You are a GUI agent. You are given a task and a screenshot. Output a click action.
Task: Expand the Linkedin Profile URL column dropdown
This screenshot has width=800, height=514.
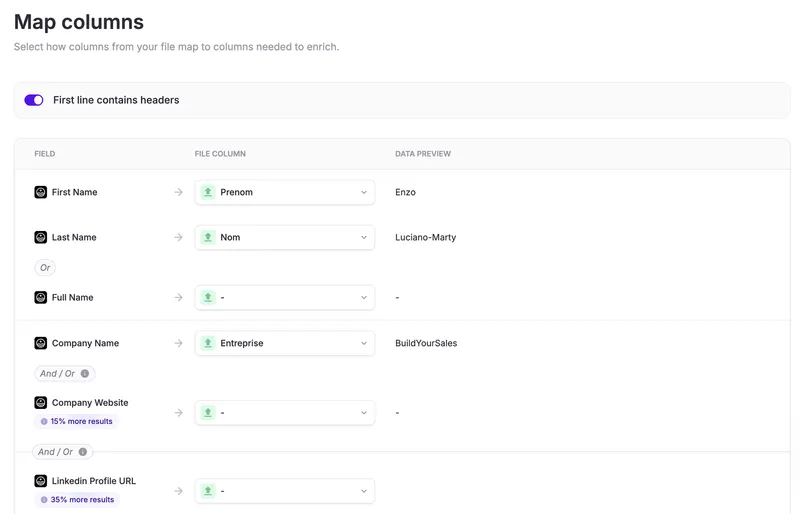285,491
